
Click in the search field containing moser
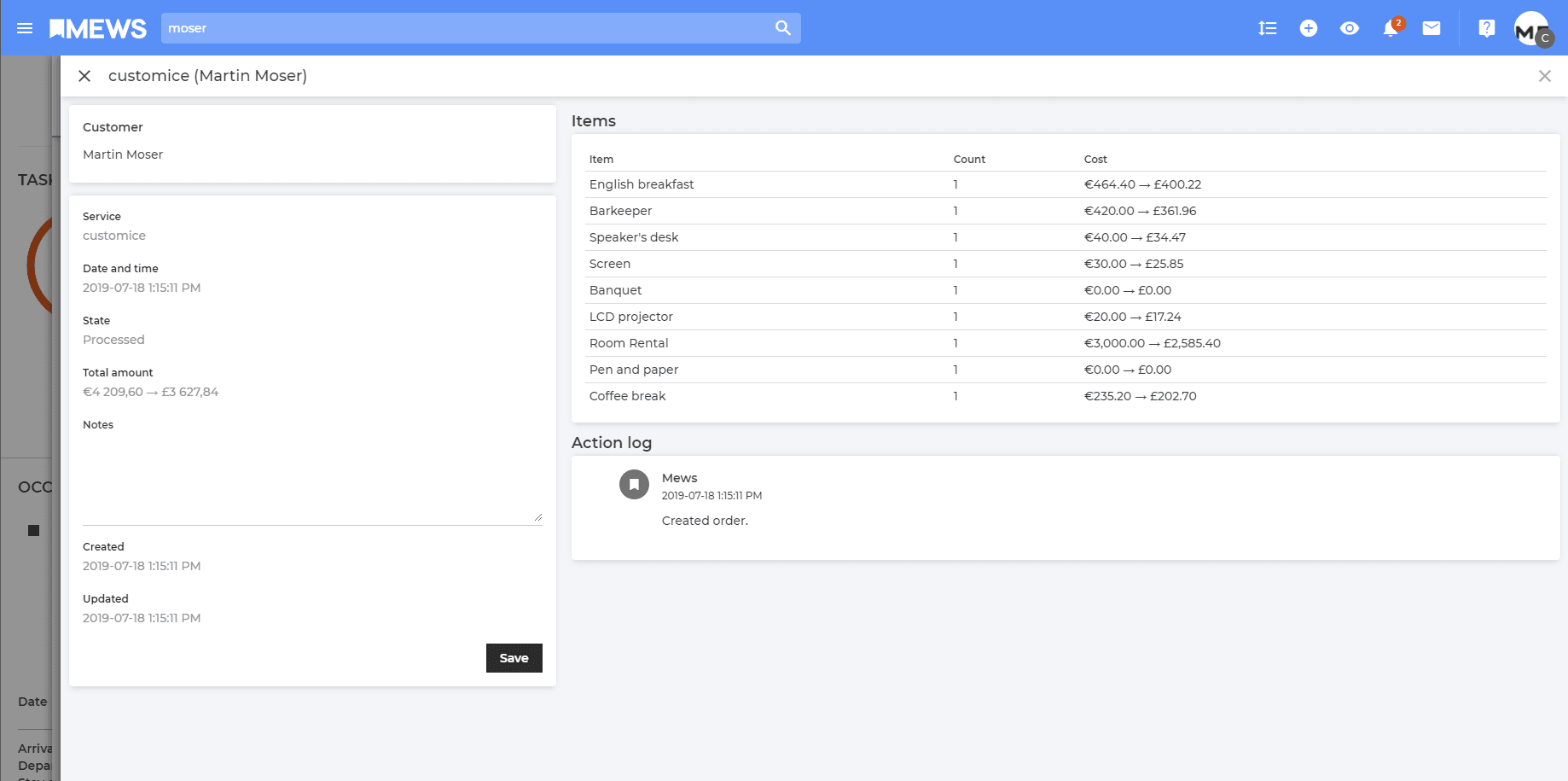coord(465,28)
